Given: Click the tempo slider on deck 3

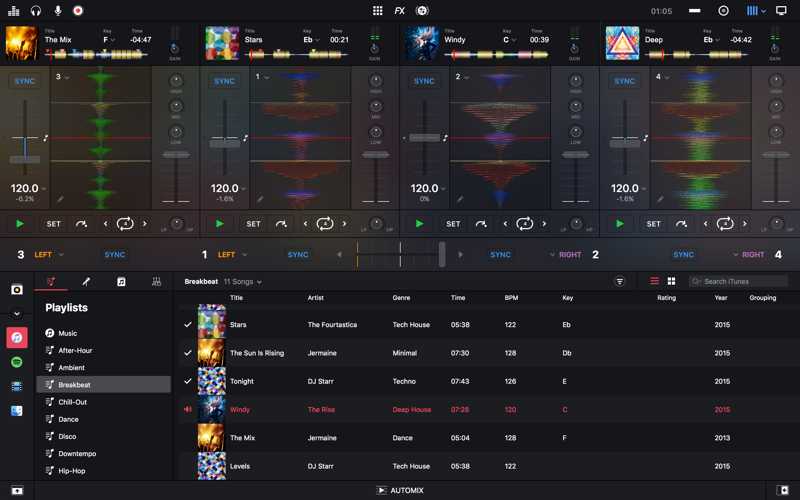Looking at the screenshot, I should (x=25, y=159).
